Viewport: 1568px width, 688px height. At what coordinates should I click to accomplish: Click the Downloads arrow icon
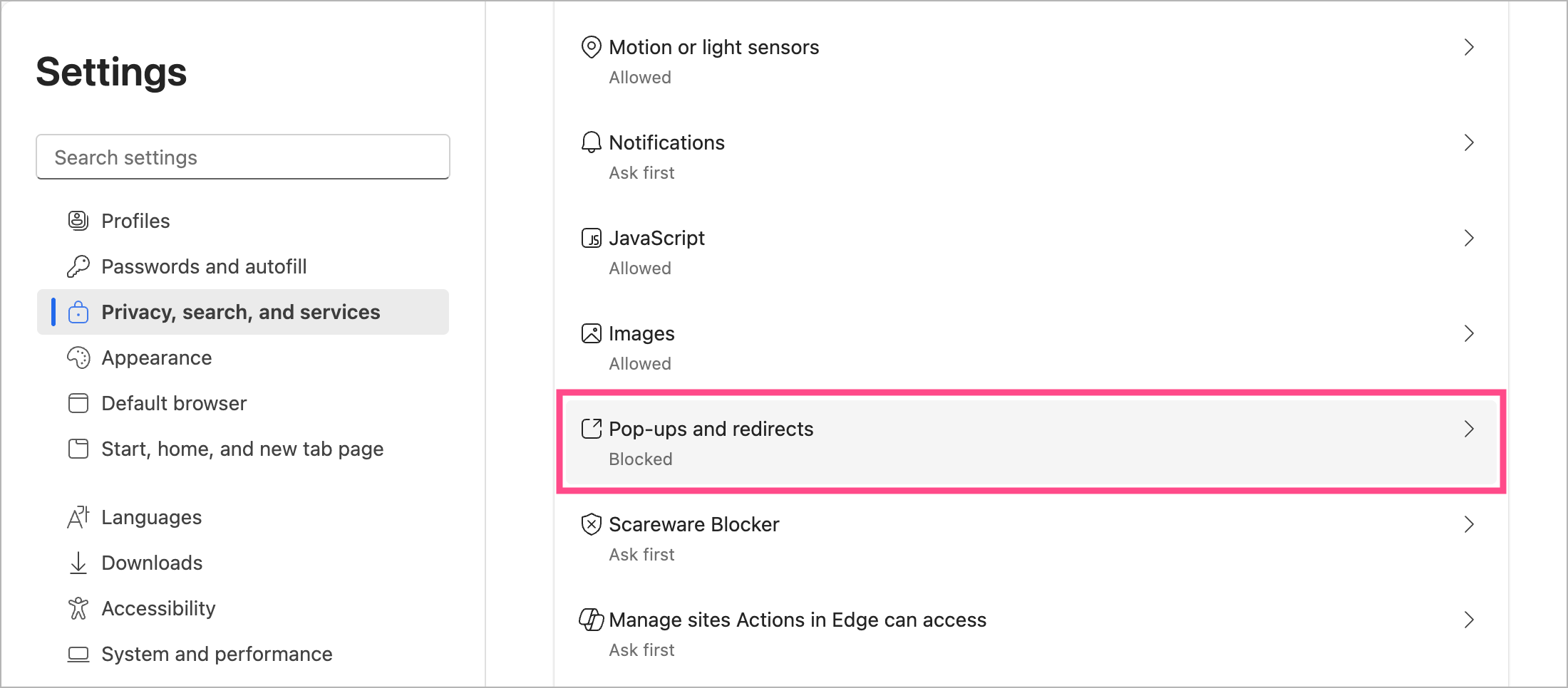(78, 563)
